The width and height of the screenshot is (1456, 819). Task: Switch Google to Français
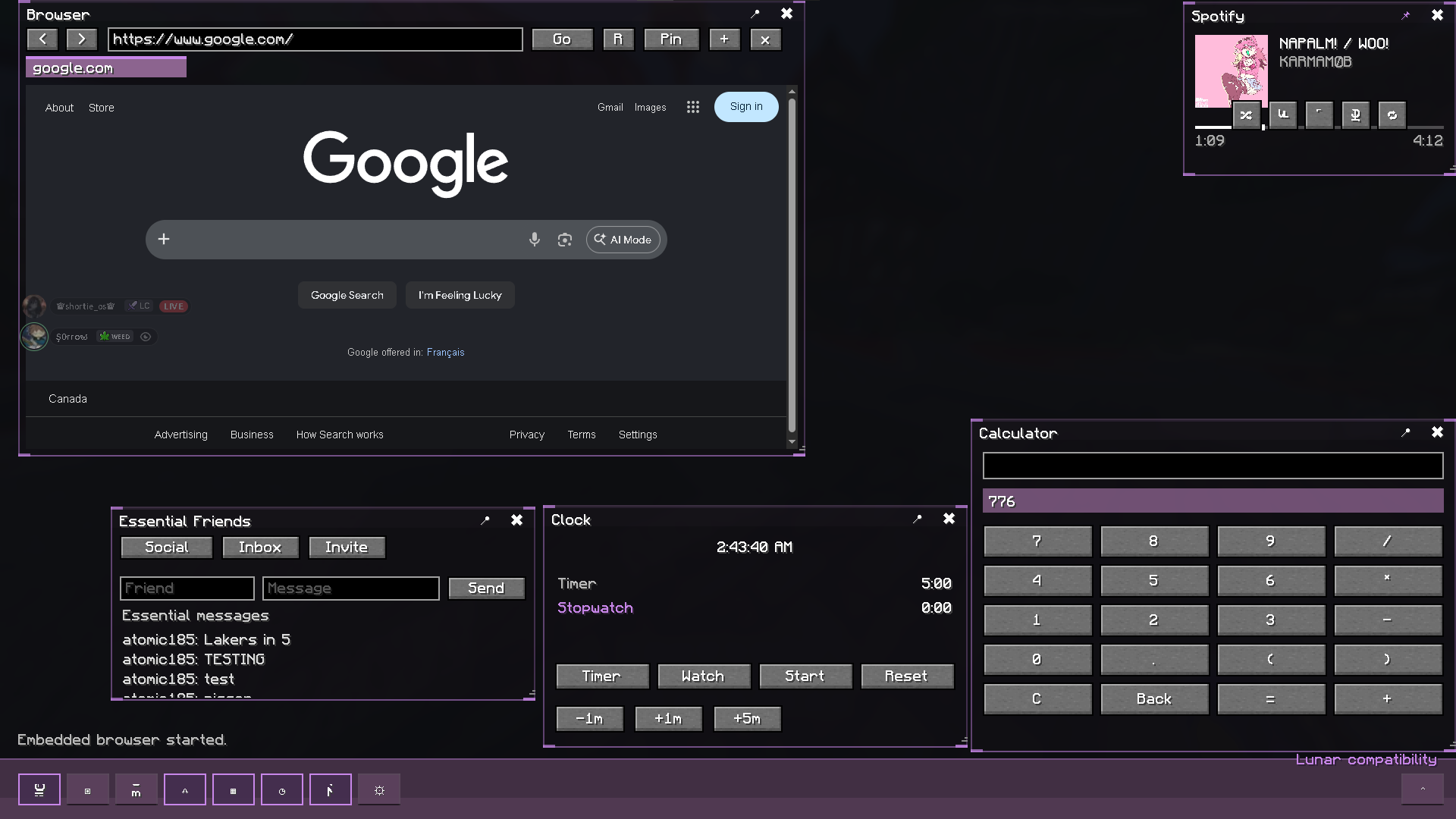coord(446,353)
